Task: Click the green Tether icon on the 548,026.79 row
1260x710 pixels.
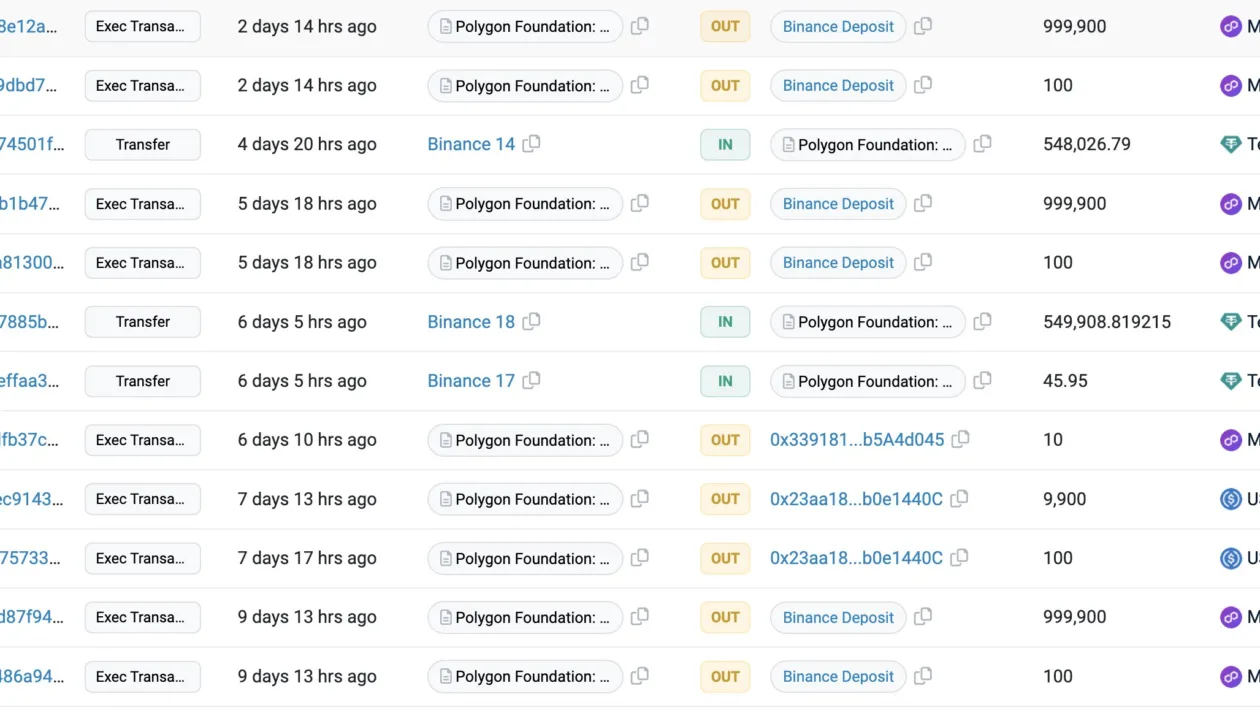Action: [x=1231, y=144]
